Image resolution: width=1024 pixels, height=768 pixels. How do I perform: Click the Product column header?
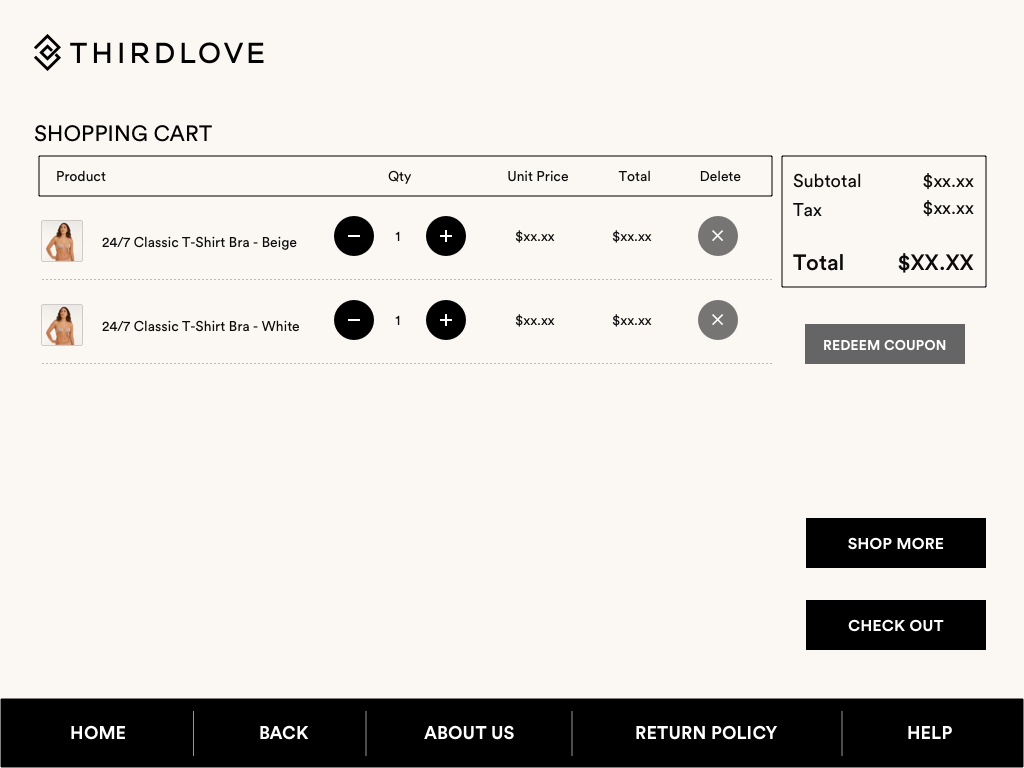click(x=81, y=176)
